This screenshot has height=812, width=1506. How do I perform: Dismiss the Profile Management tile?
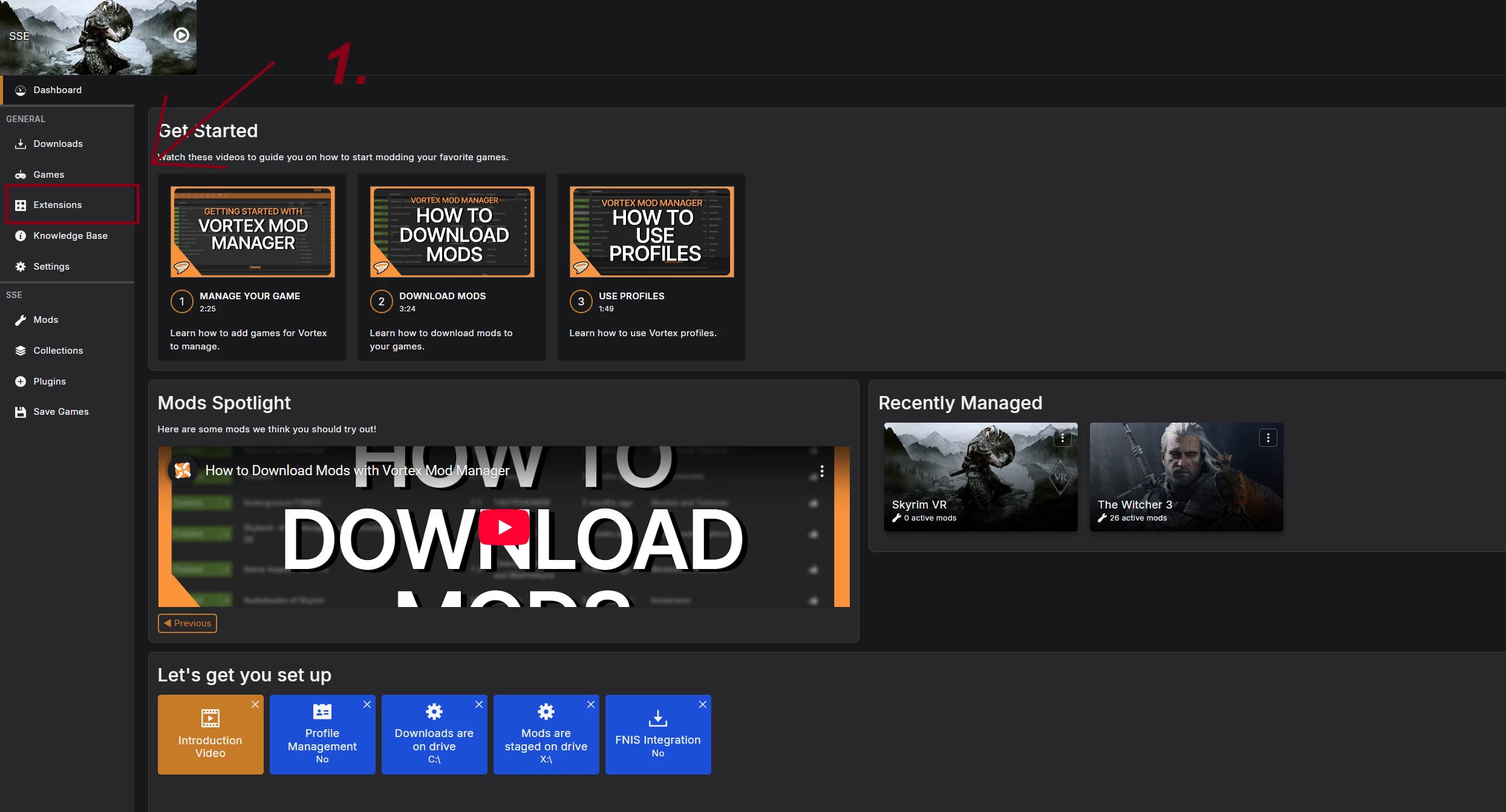tap(367, 704)
